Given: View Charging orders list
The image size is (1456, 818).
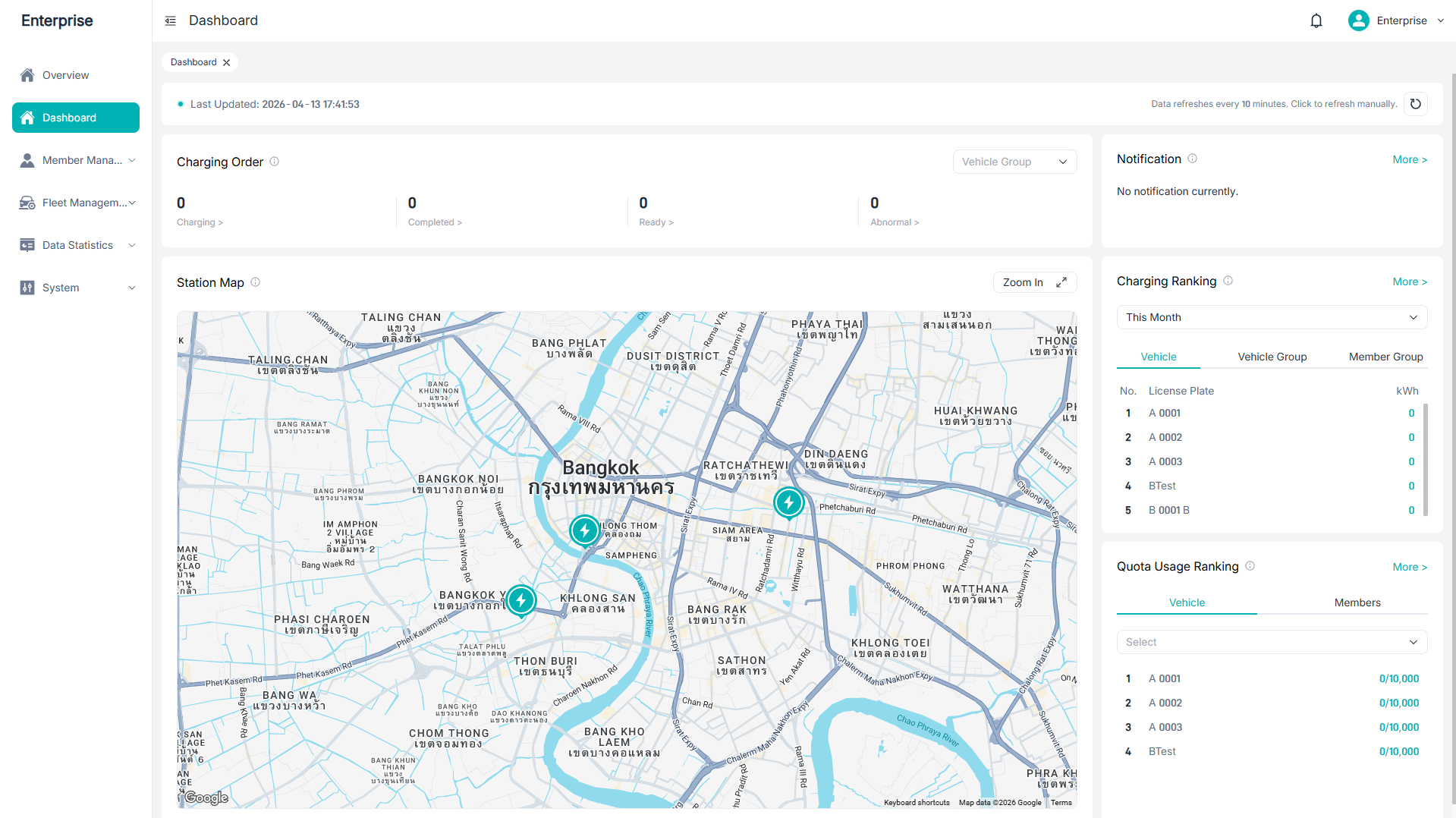Looking at the screenshot, I should coord(200,222).
